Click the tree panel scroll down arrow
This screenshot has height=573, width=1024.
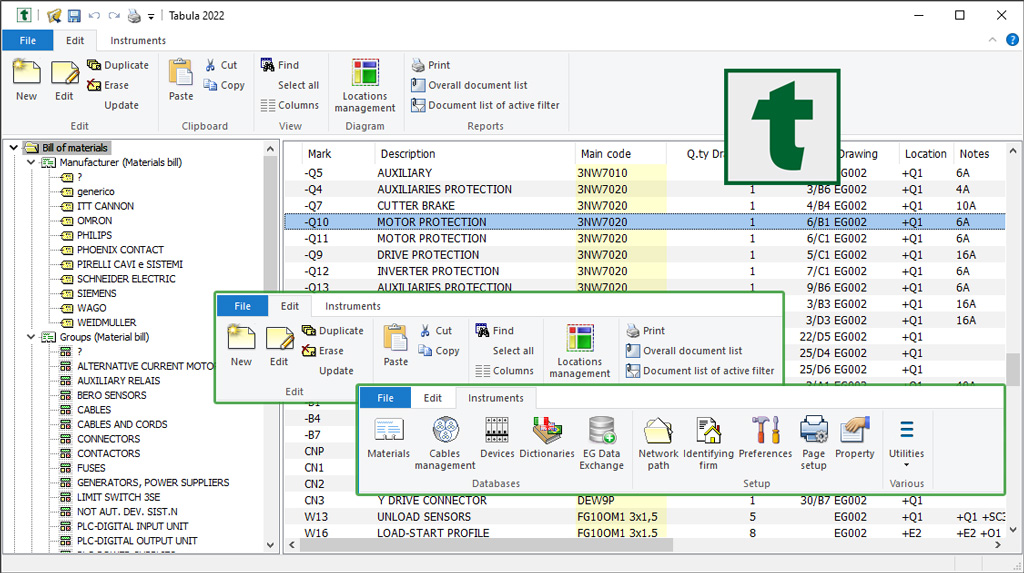(270, 545)
